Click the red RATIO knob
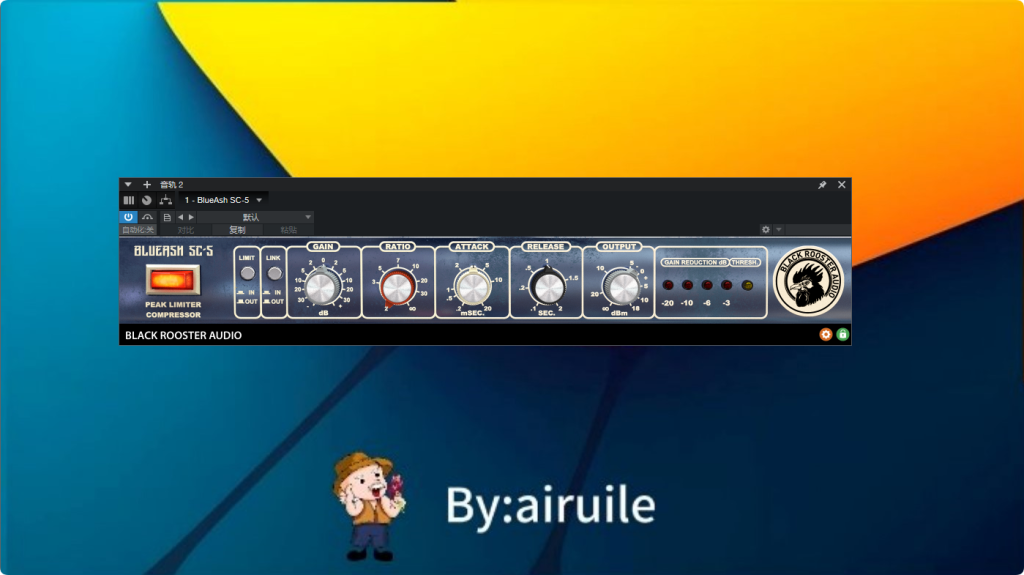The image size is (1024, 575). [x=397, y=287]
